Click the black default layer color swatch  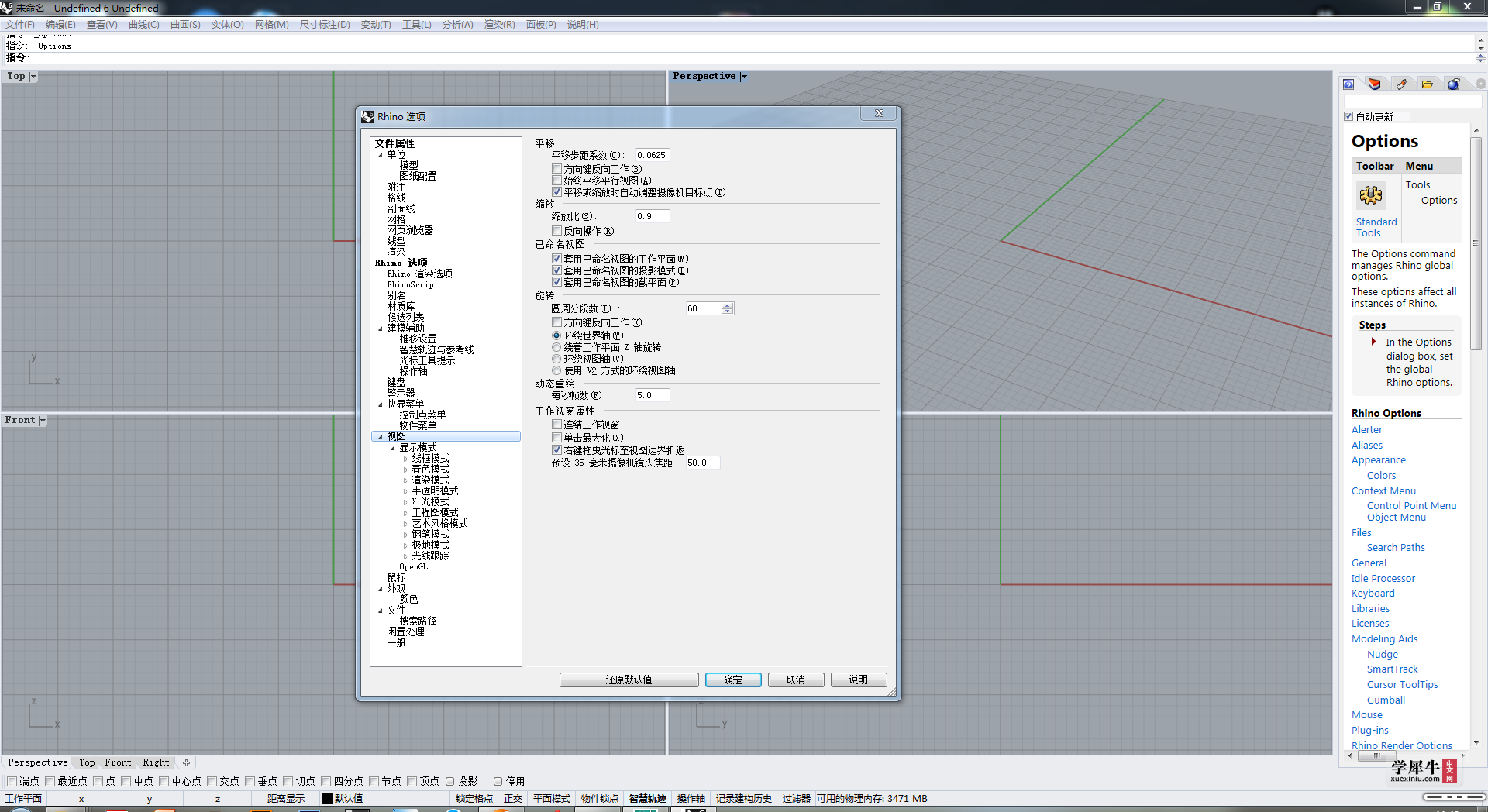(327, 799)
